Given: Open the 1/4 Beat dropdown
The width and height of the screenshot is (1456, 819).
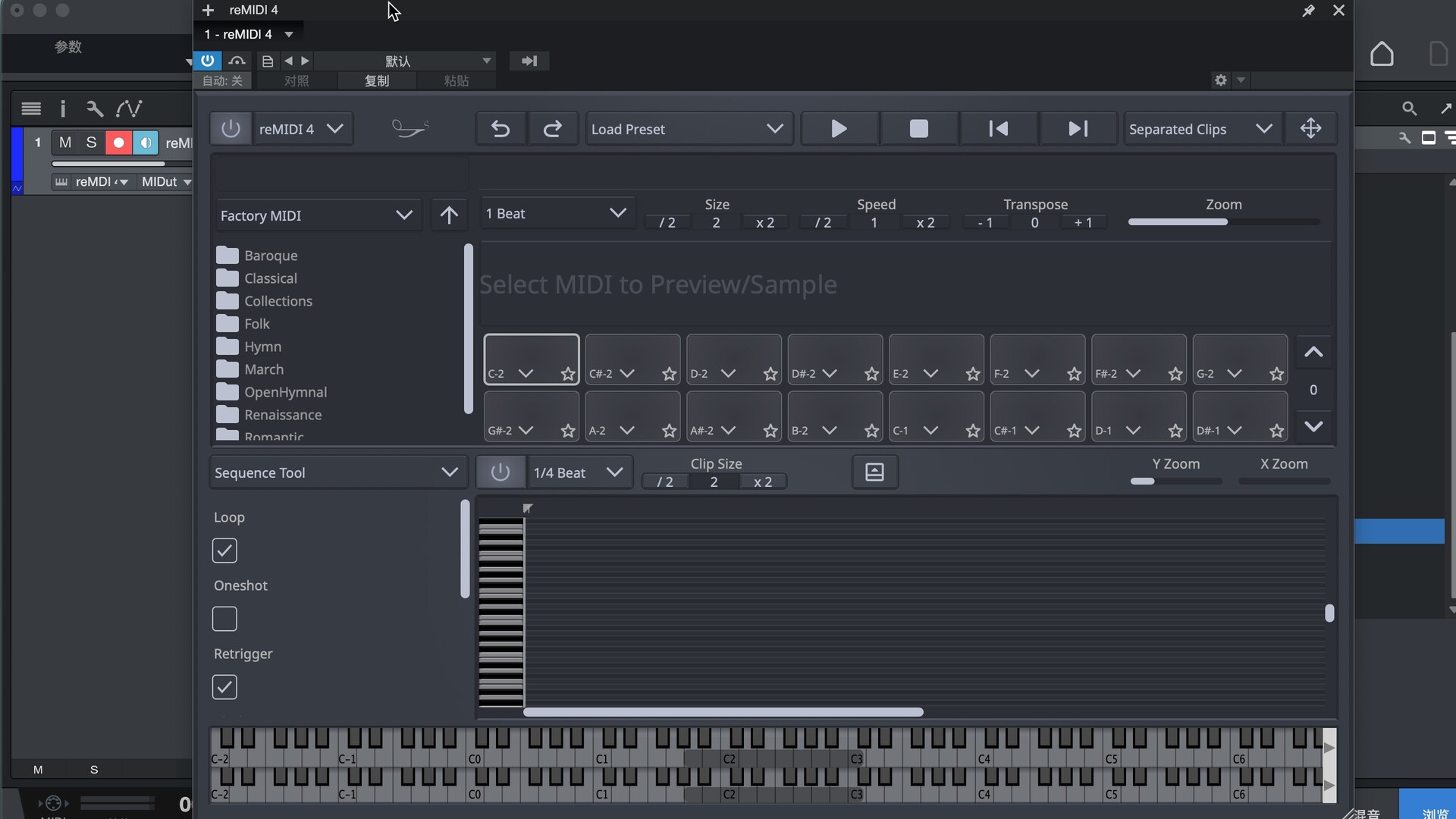Looking at the screenshot, I should pyautogui.click(x=580, y=472).
